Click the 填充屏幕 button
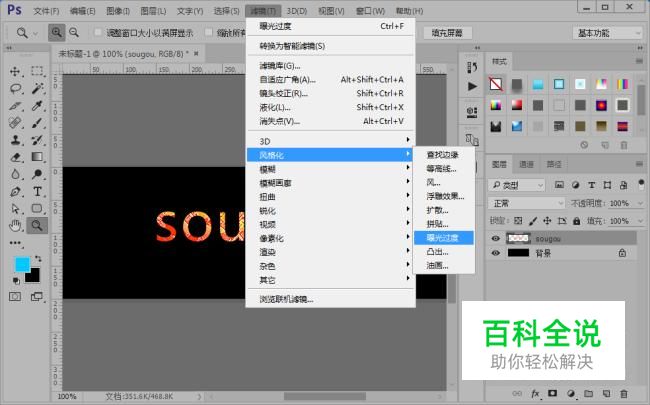The image size is (650, 405). pos(447,33)
